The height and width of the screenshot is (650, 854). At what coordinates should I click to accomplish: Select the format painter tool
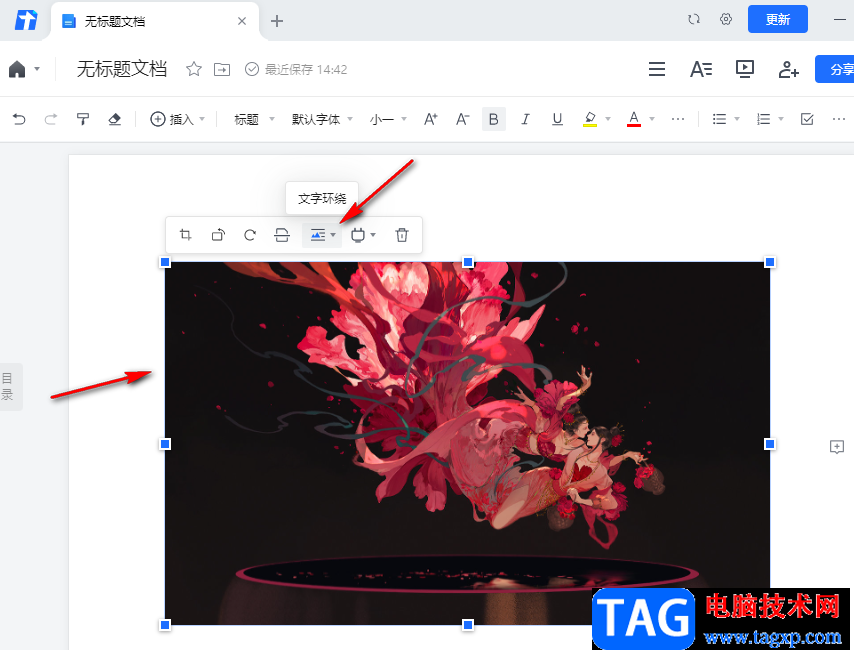(83, 119)
